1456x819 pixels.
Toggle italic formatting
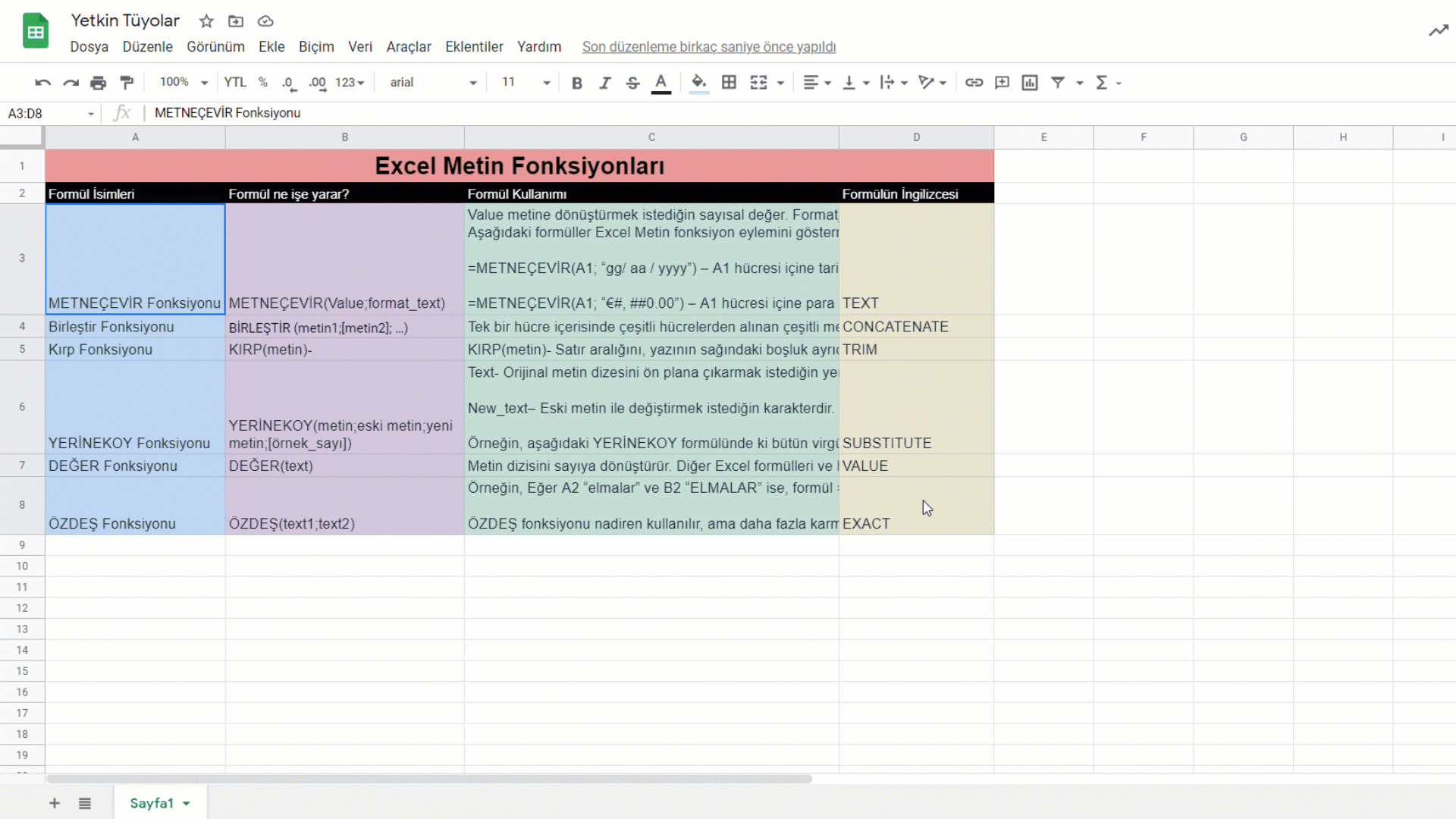604,82
